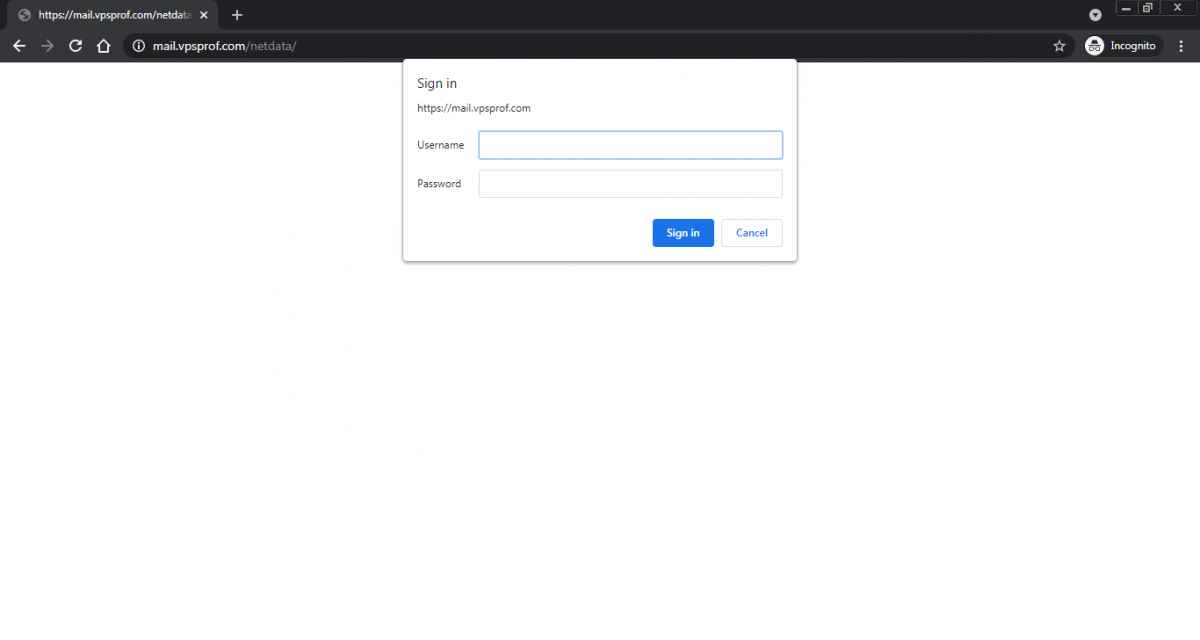Open the tab search dropdown arrow
Screen dimensions: 1200x640
pyautogui.click(x=1095, y=15)
